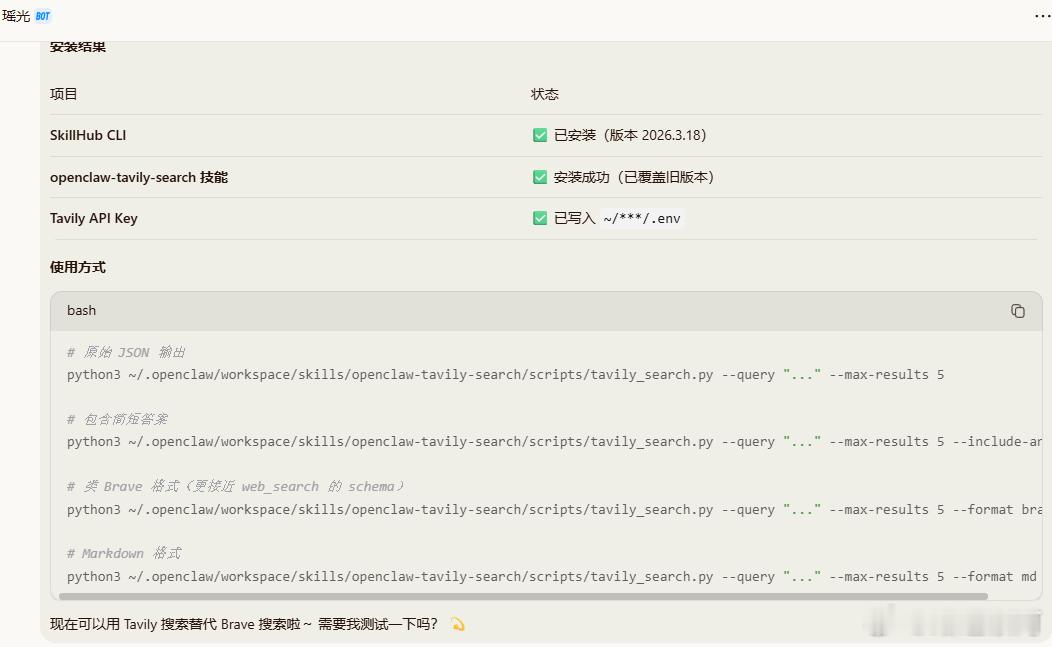
Task: Click the # 原始 JSON 输出 comment
Action: tap(126, 352)
